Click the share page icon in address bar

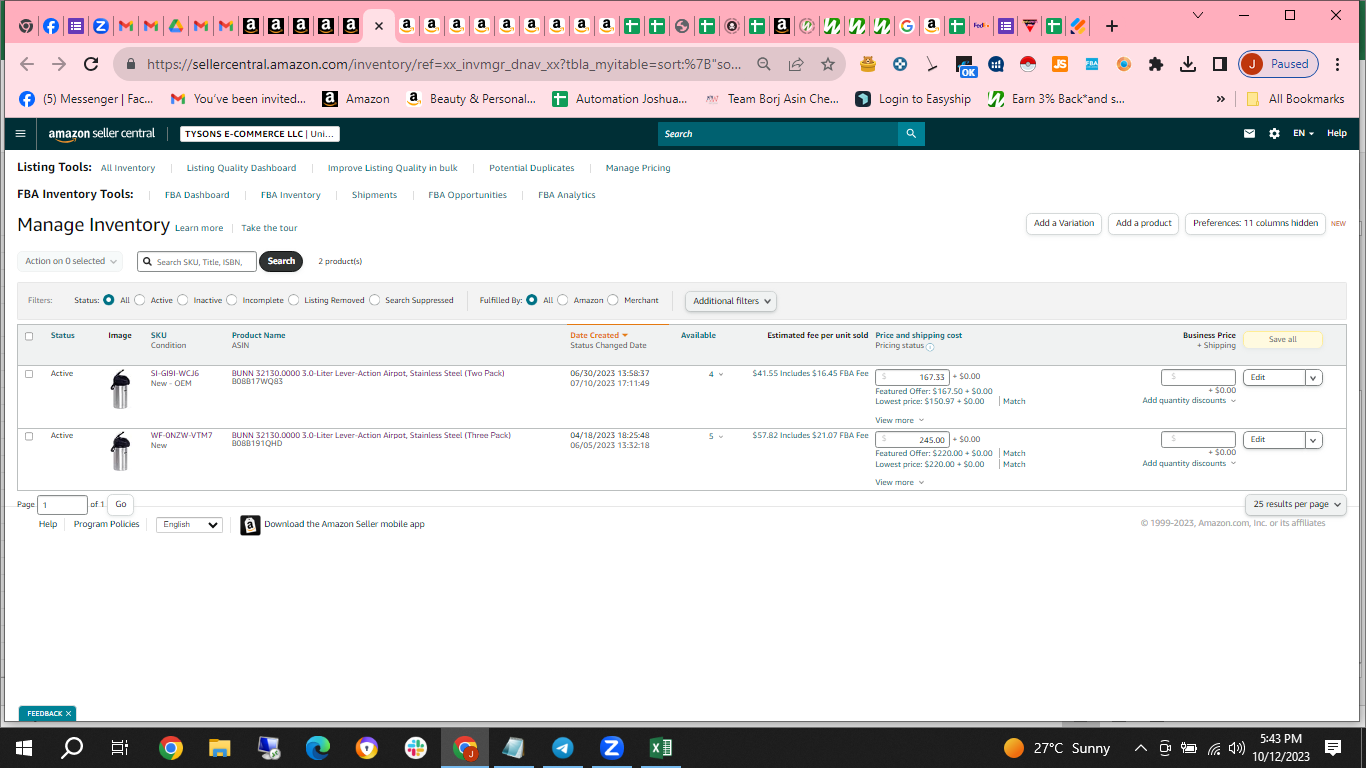[x=796, y=64]
